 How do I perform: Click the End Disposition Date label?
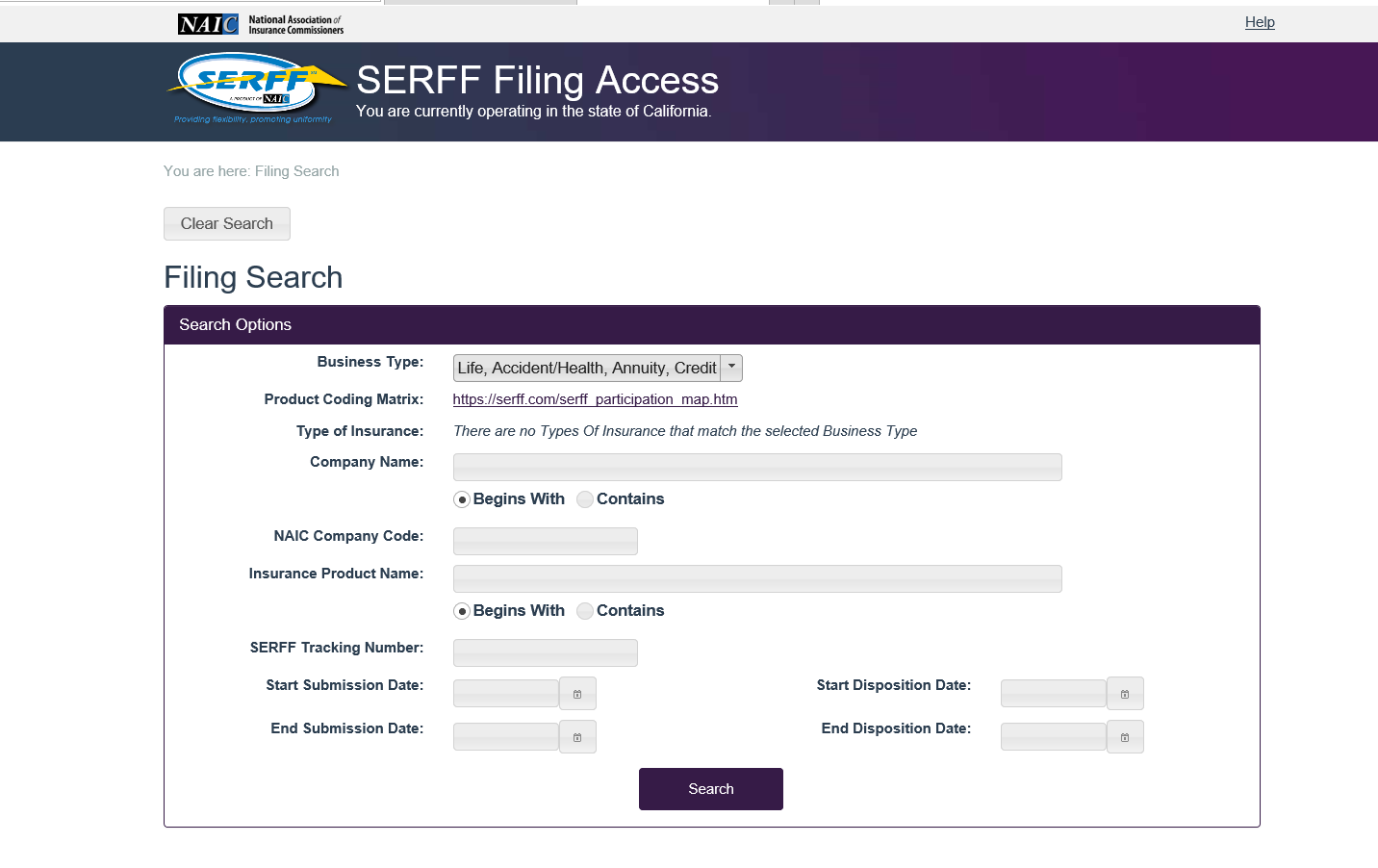(896, 728)
